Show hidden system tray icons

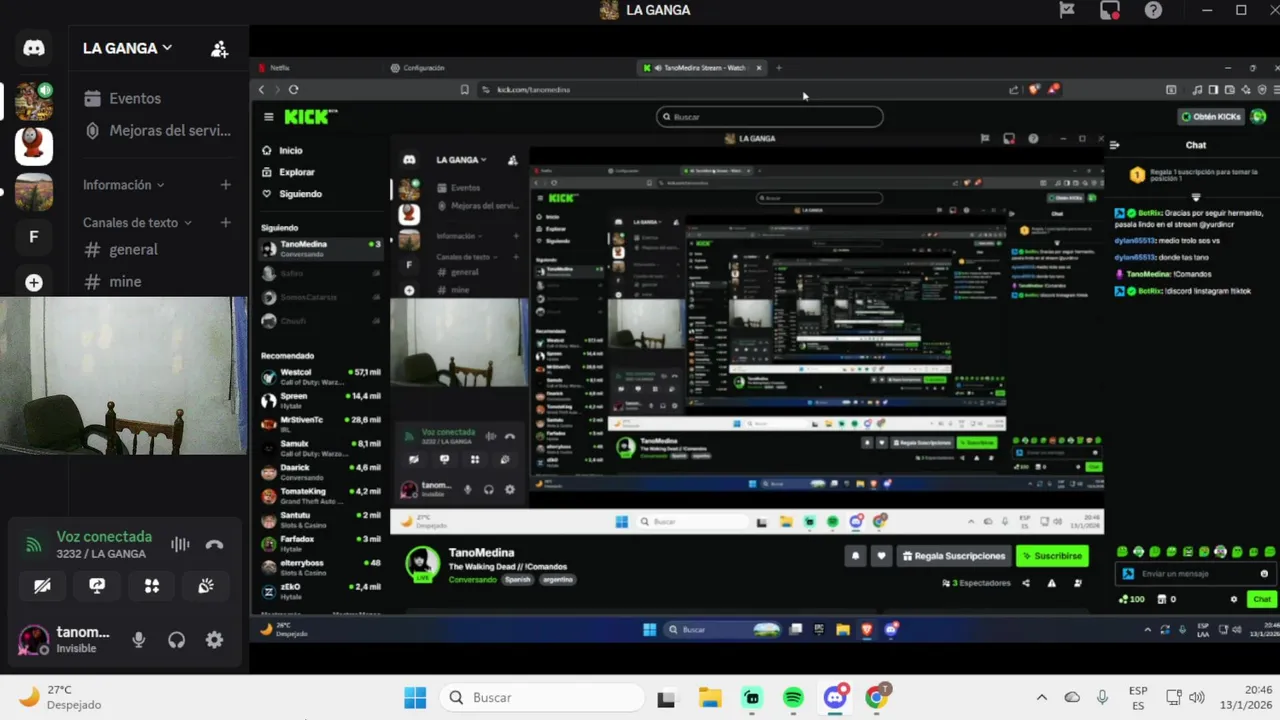[x=1042, y=697]
